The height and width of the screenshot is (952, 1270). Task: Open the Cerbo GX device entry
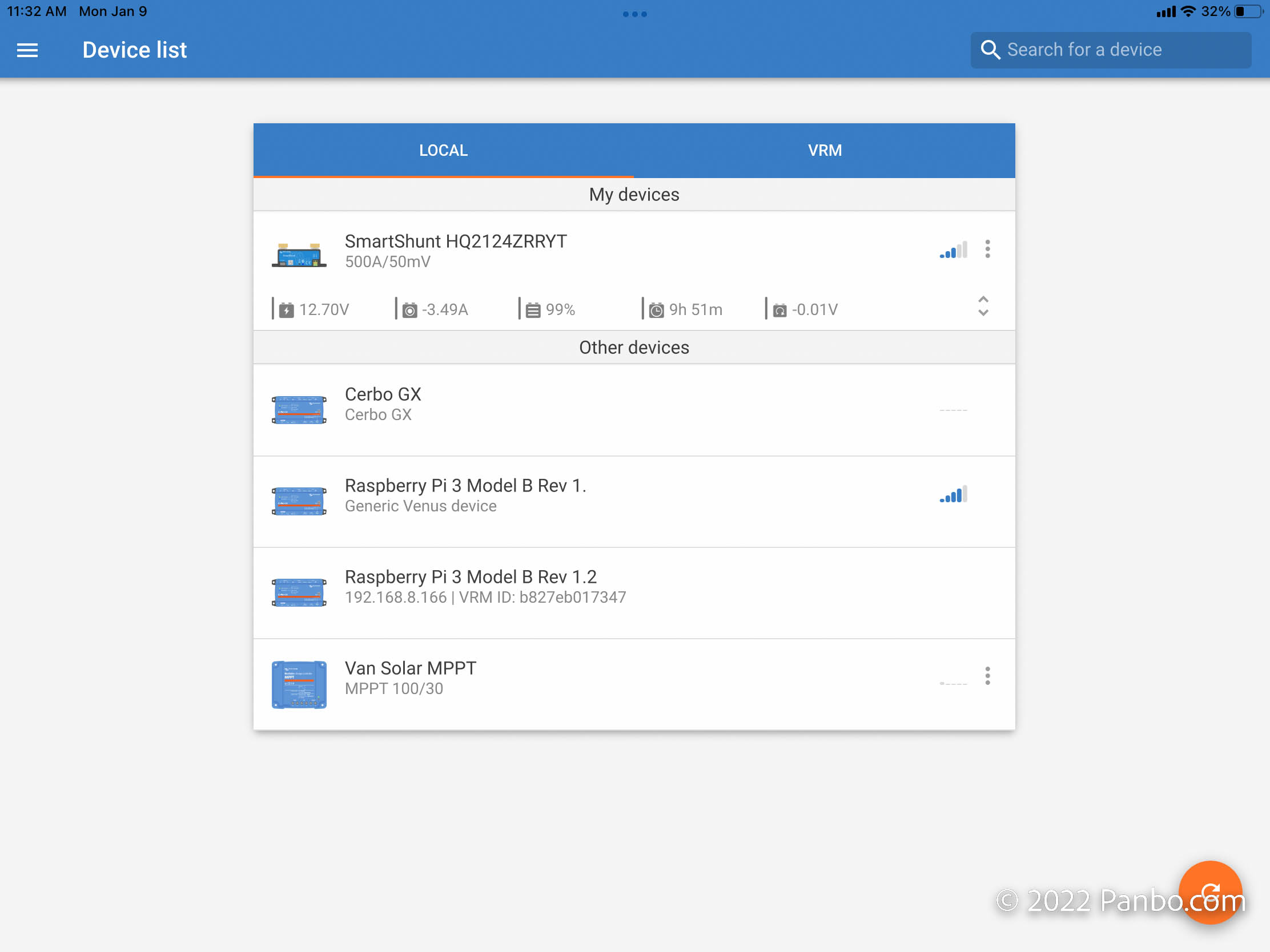click(634, 410)
